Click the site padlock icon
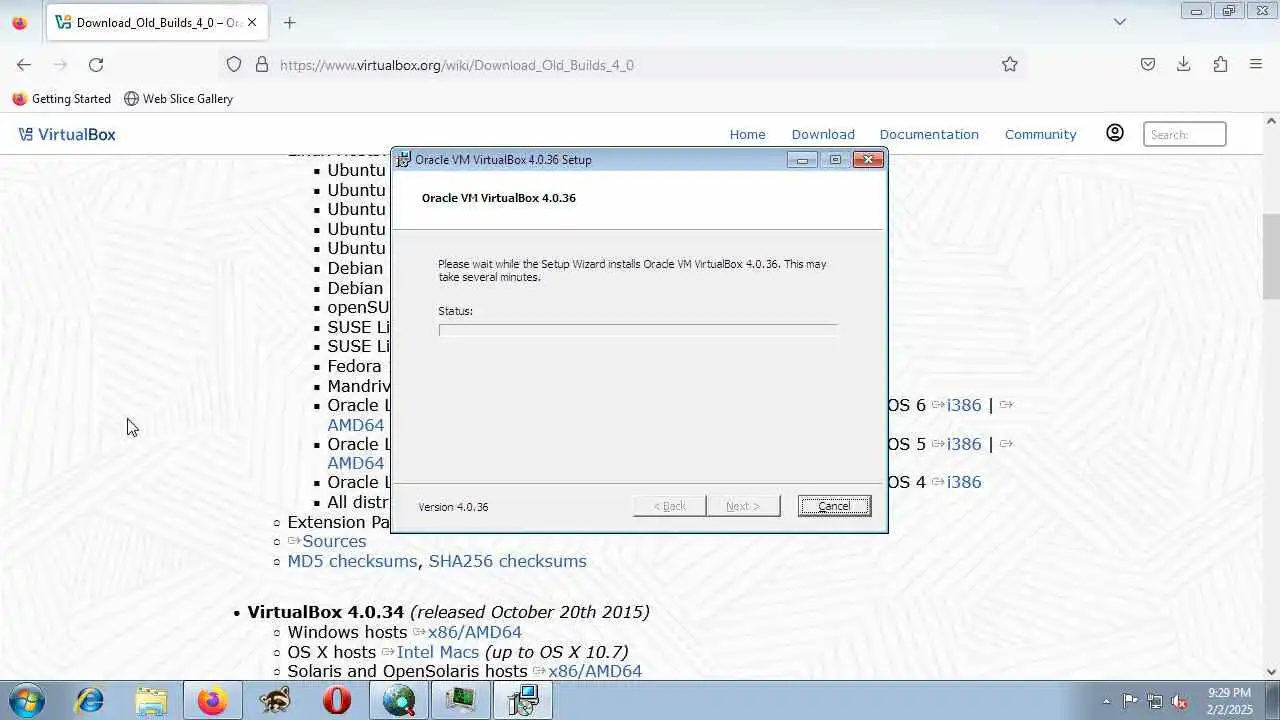Viewport: 1280px width, 720px height. pos(262,64)
